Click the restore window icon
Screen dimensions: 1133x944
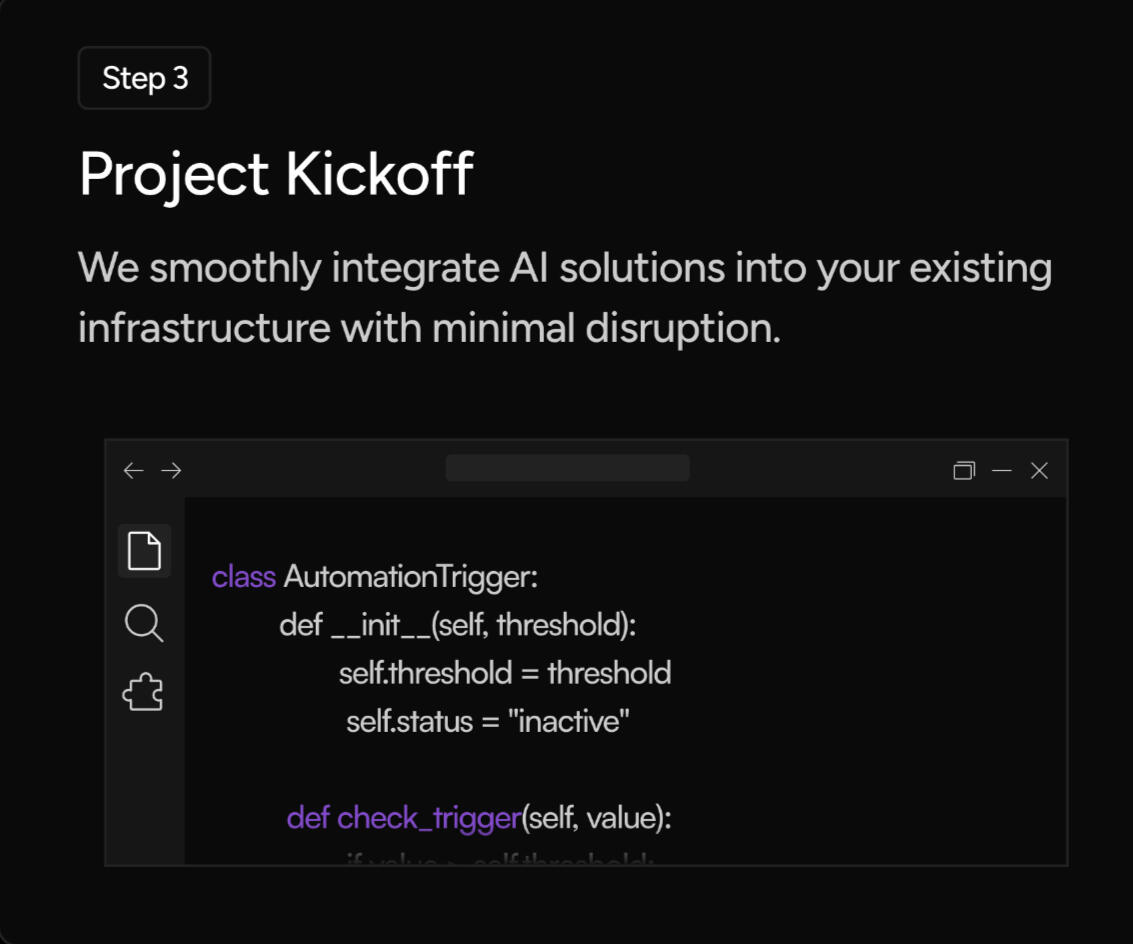[964, 470]
